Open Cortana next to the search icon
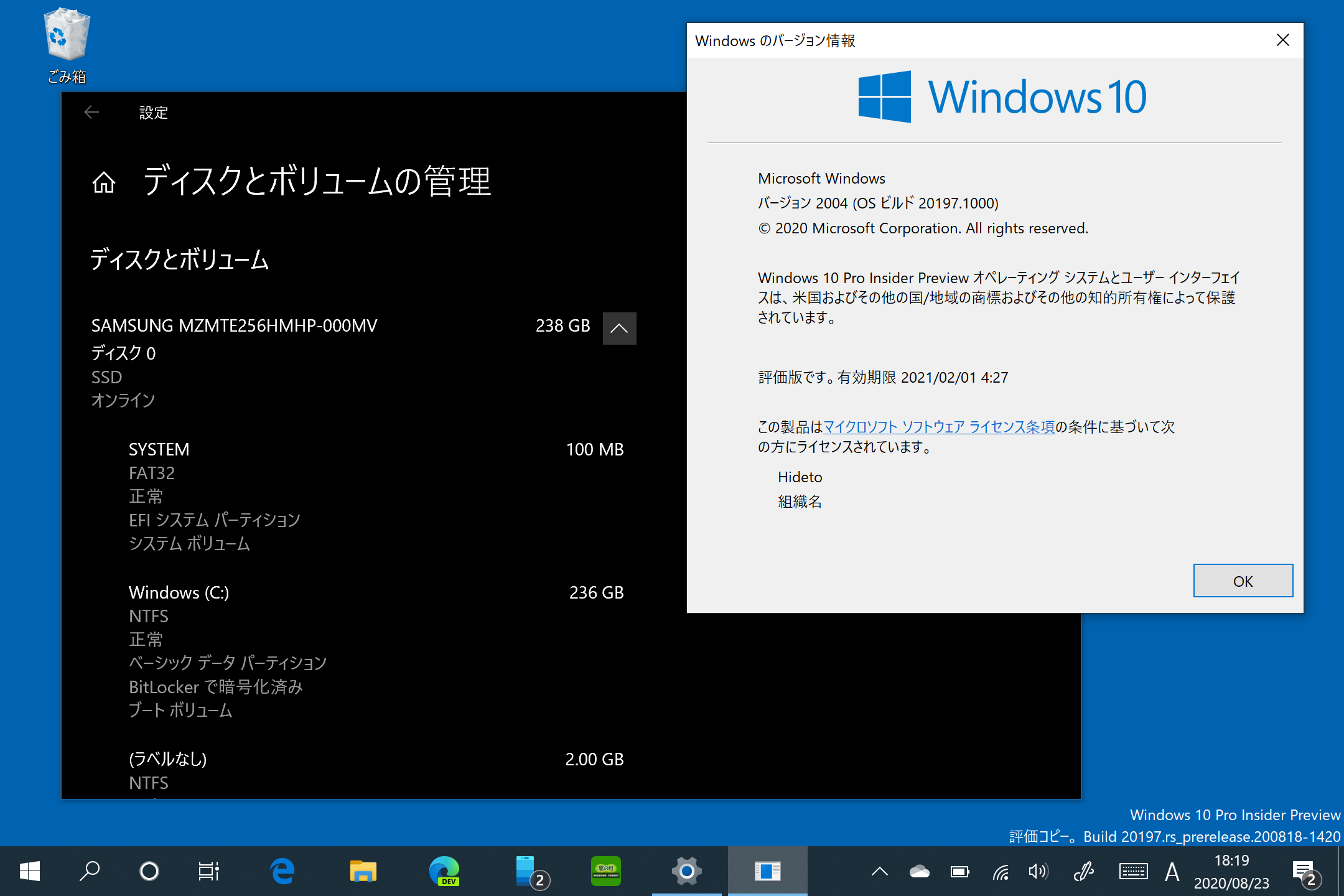Viewport: 1344px width, 896px height. click(x=149, y=870)
